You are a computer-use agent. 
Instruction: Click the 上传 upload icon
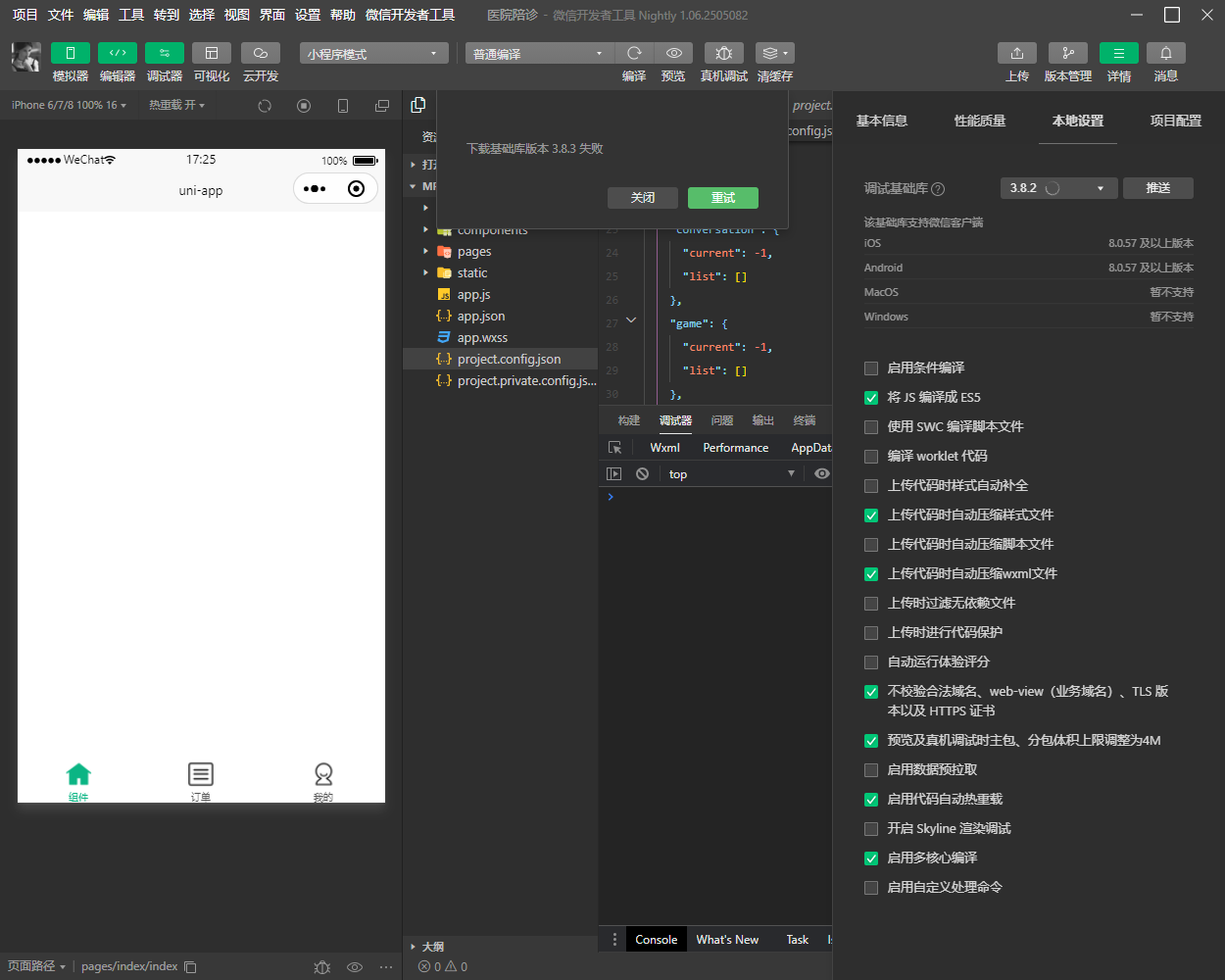point(1017,53)
